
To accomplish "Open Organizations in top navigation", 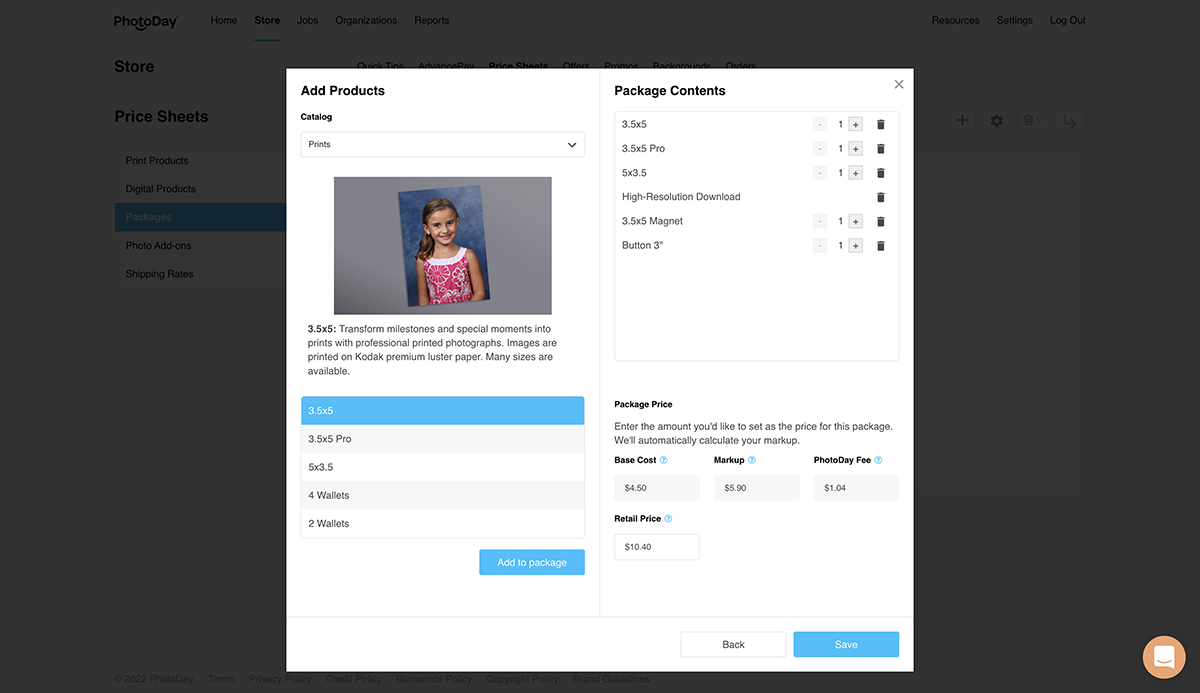I will coord(366,20).
